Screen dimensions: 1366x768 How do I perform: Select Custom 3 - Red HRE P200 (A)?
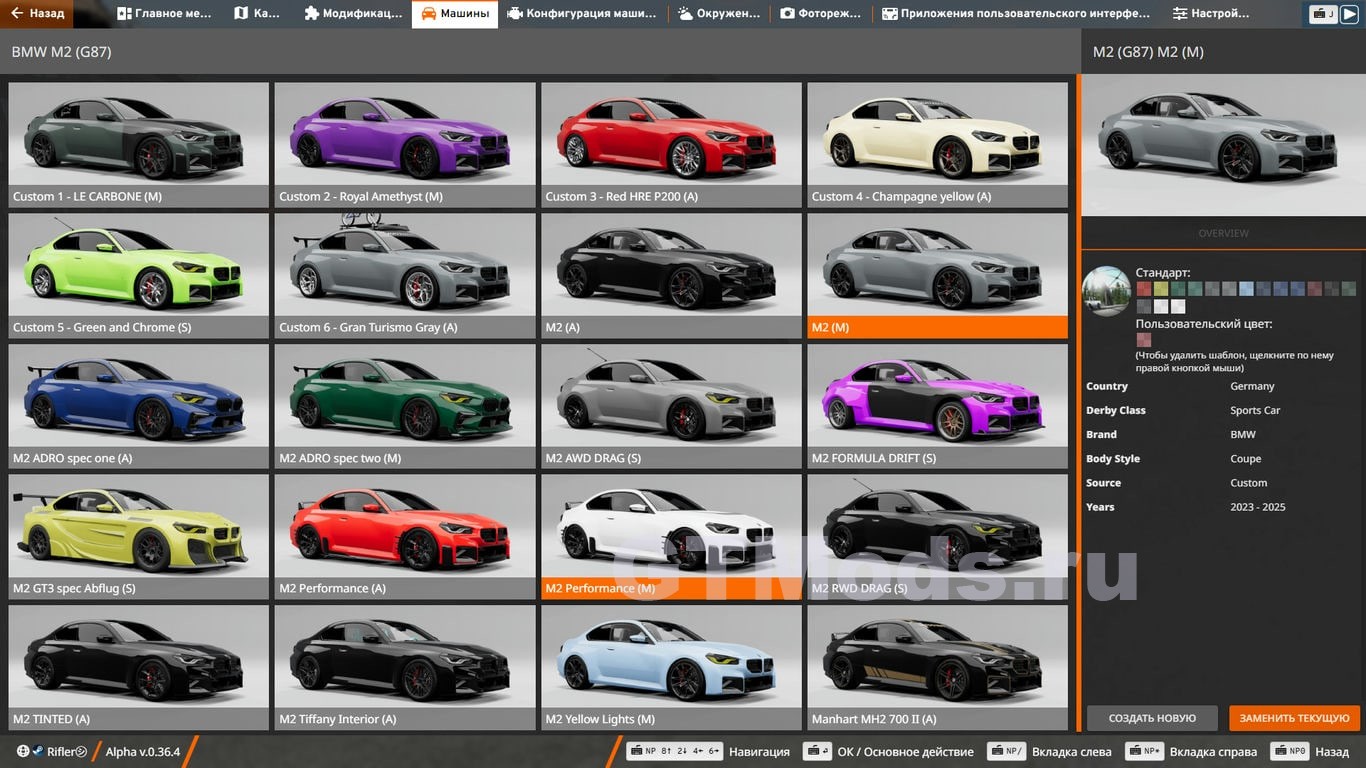(671, 144)
